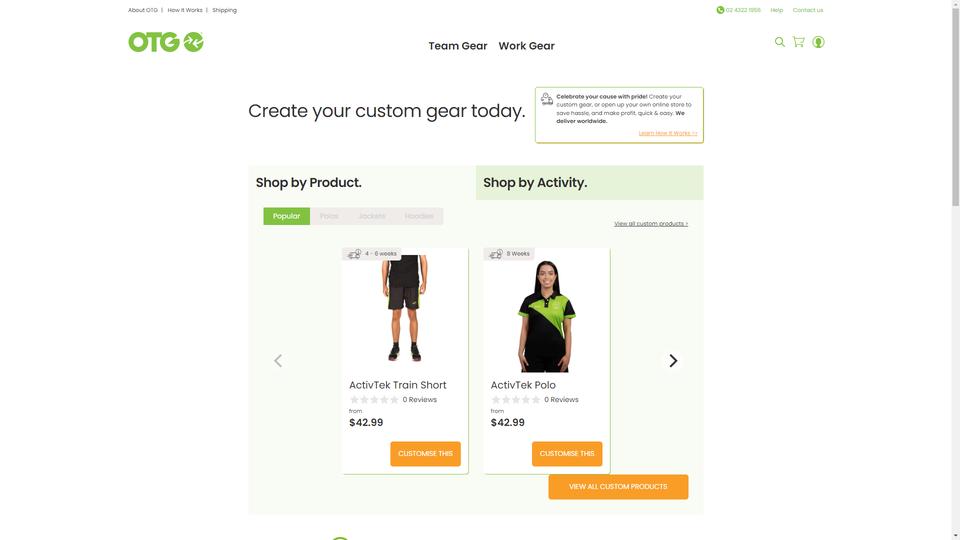Open the shopping cart icon
The width and height of the screenshot is (960, 540).
tap(798, 42)
